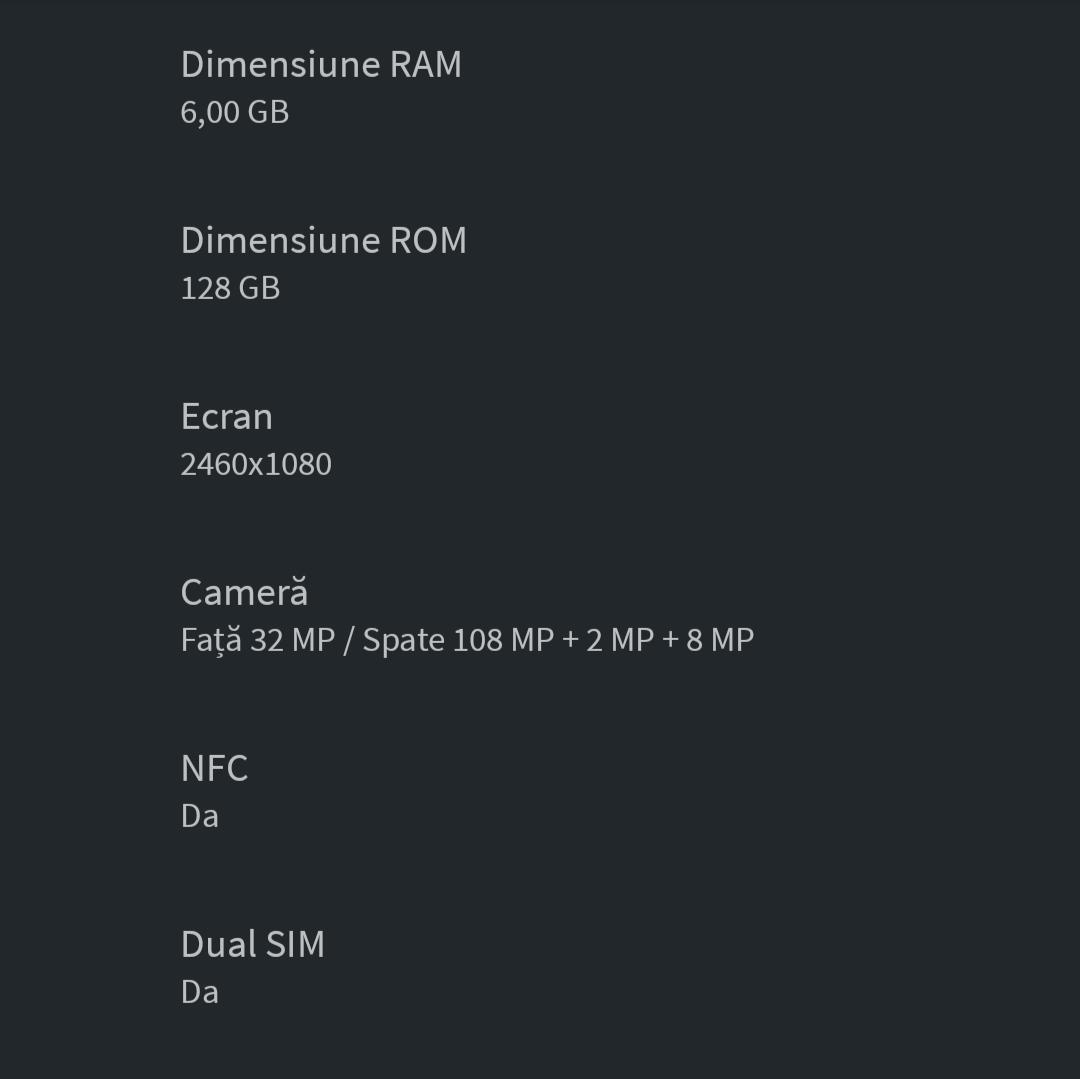Select the 6,00 GB RAM value
The height and width of the screenshot is (1079, 1080).
point(235,112)
